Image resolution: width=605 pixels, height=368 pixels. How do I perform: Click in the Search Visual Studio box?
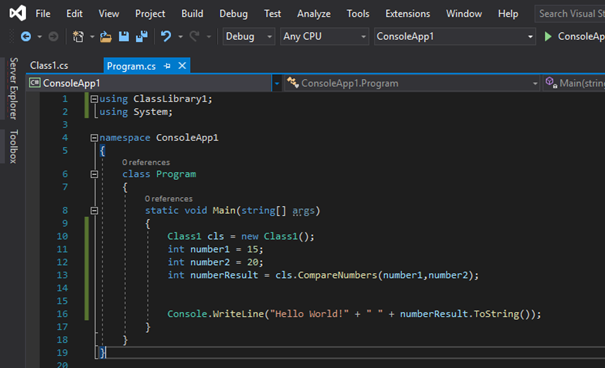tap(570, 14)
